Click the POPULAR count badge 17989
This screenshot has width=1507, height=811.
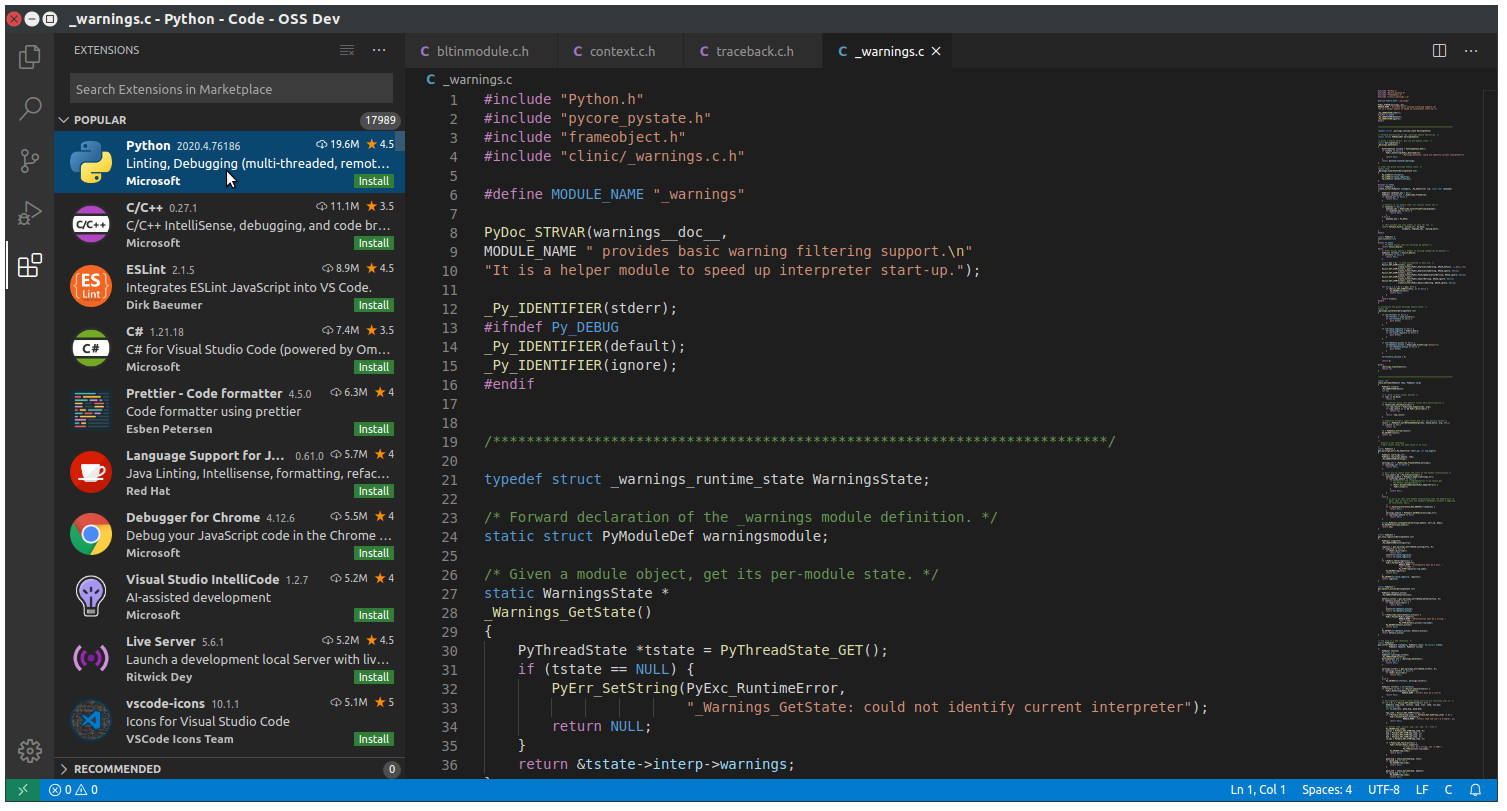click(381, 120)
